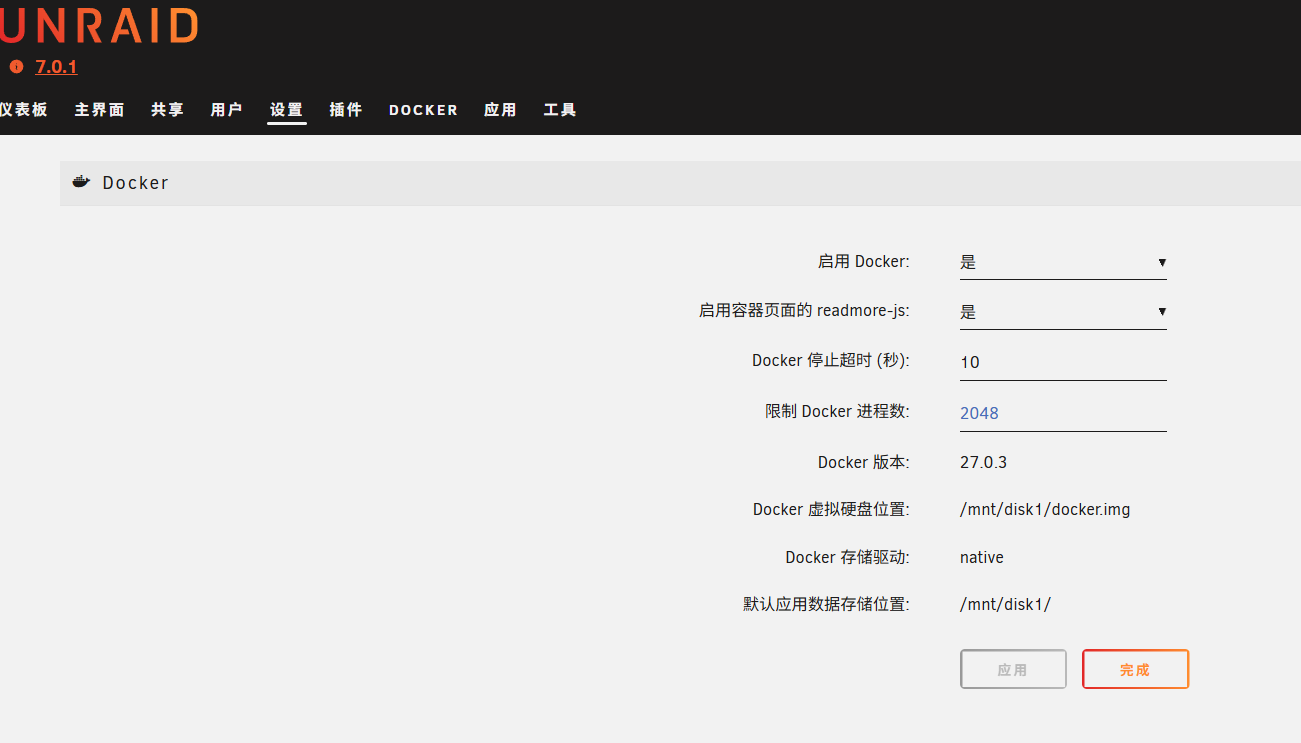The height and width of the screenshot is (743, 1301).
Task: Click the 启用 Docker label
Action: (x=864, y=262)
